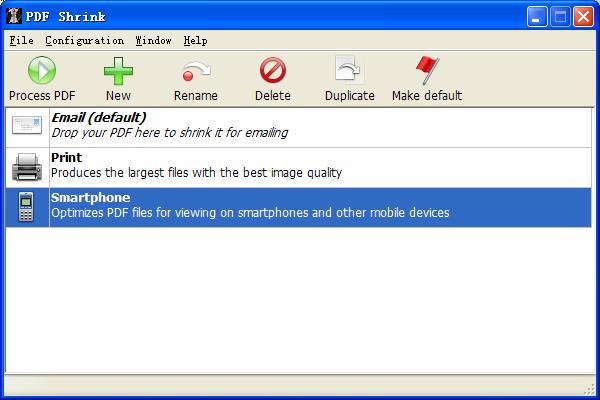Click the envelope icon of the Email row
The image size is (600, 400).
(27, 126)
